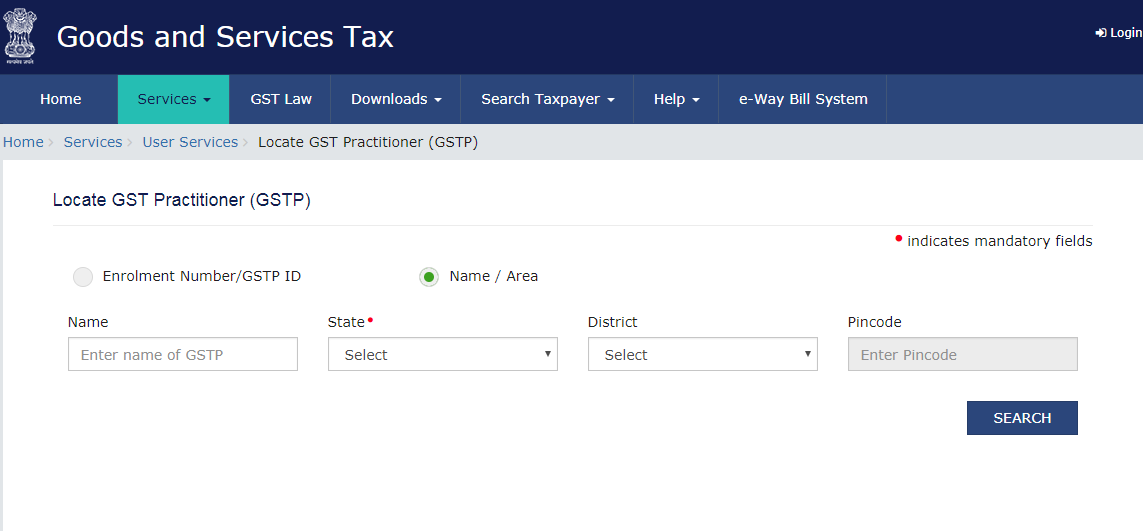
Task: Expand the Services menu
Action: [x=173, y=99]
